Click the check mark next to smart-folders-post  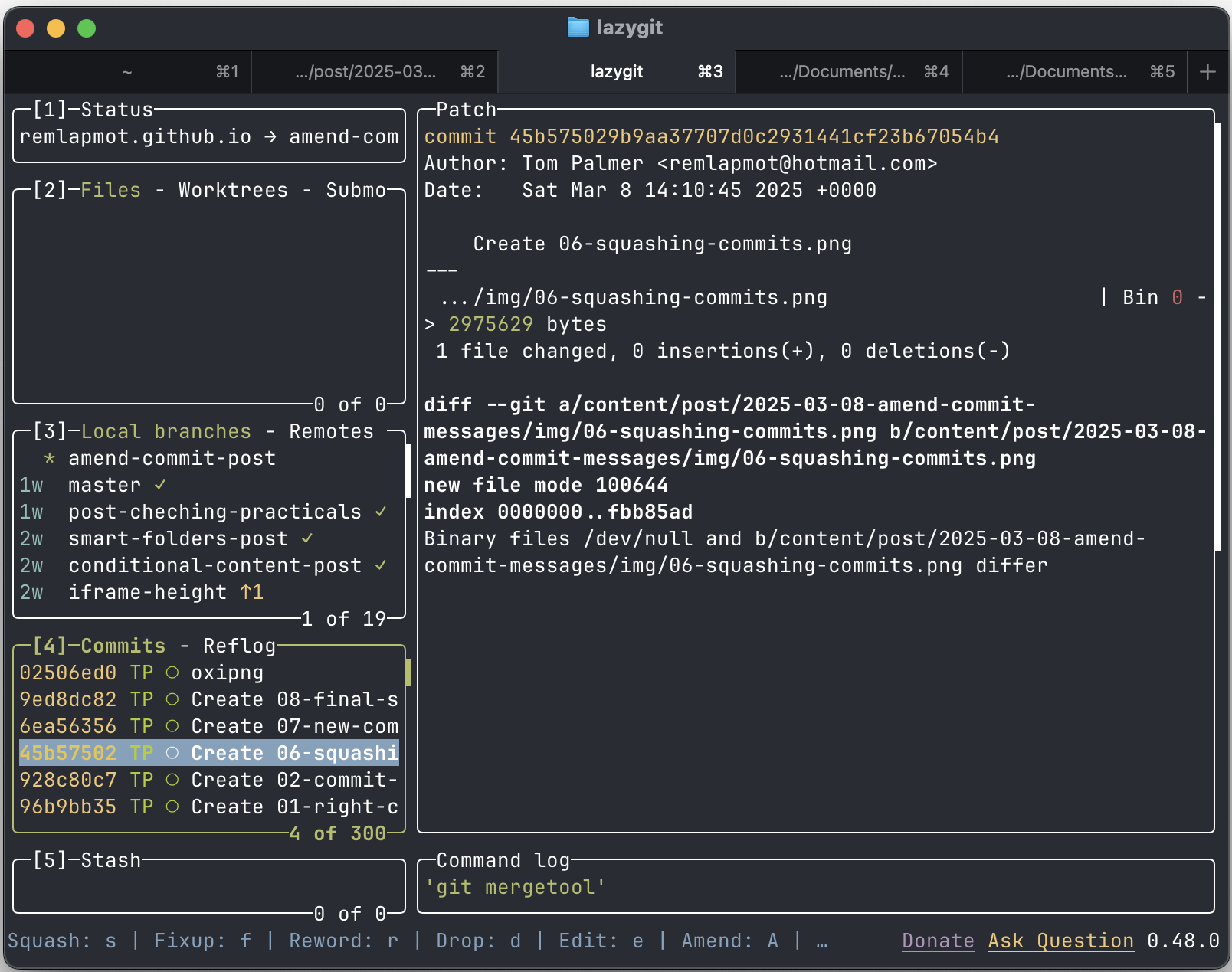click(x=307, y=538)
